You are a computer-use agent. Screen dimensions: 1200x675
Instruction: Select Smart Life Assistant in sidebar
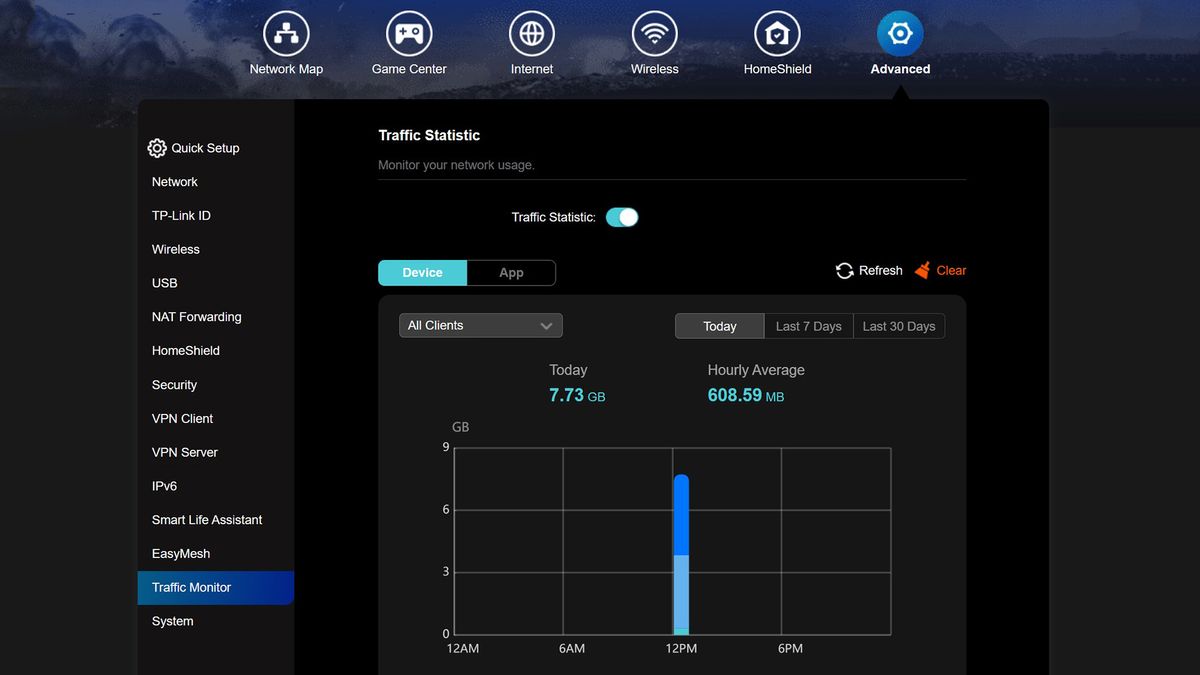click(x=206, y=519)
